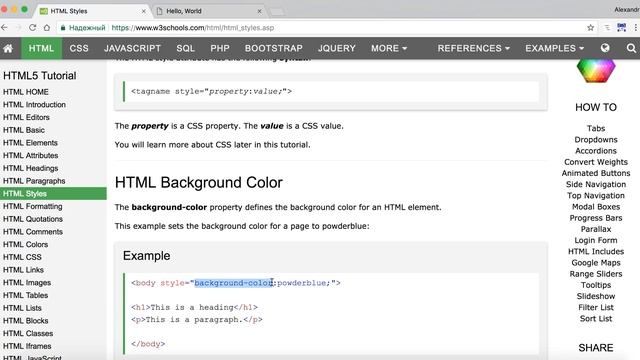Open HTML Colors in sidebar
640x360 pixels.
click(x=25, y=244)
